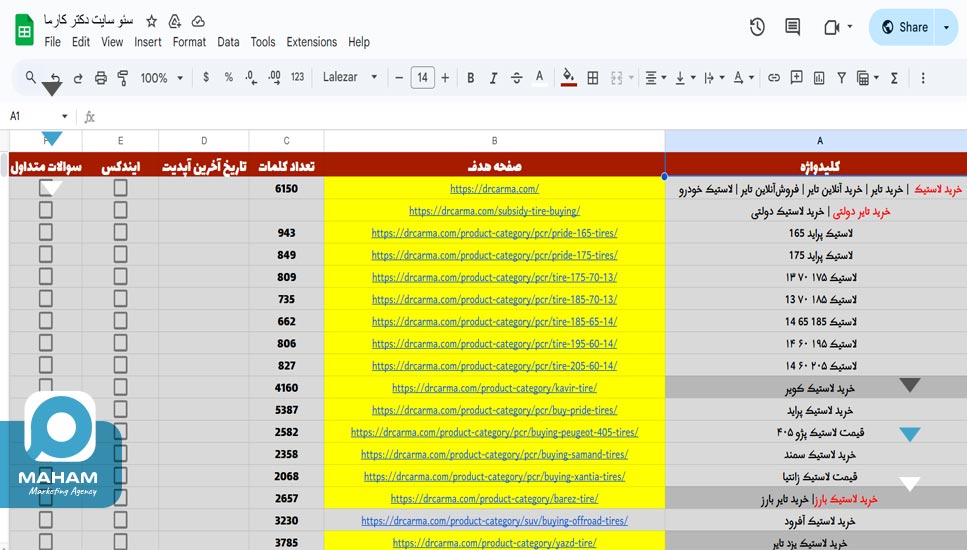Open the Insert menu
The width and height of the screenshot is (967, 550).
[148, 42]
